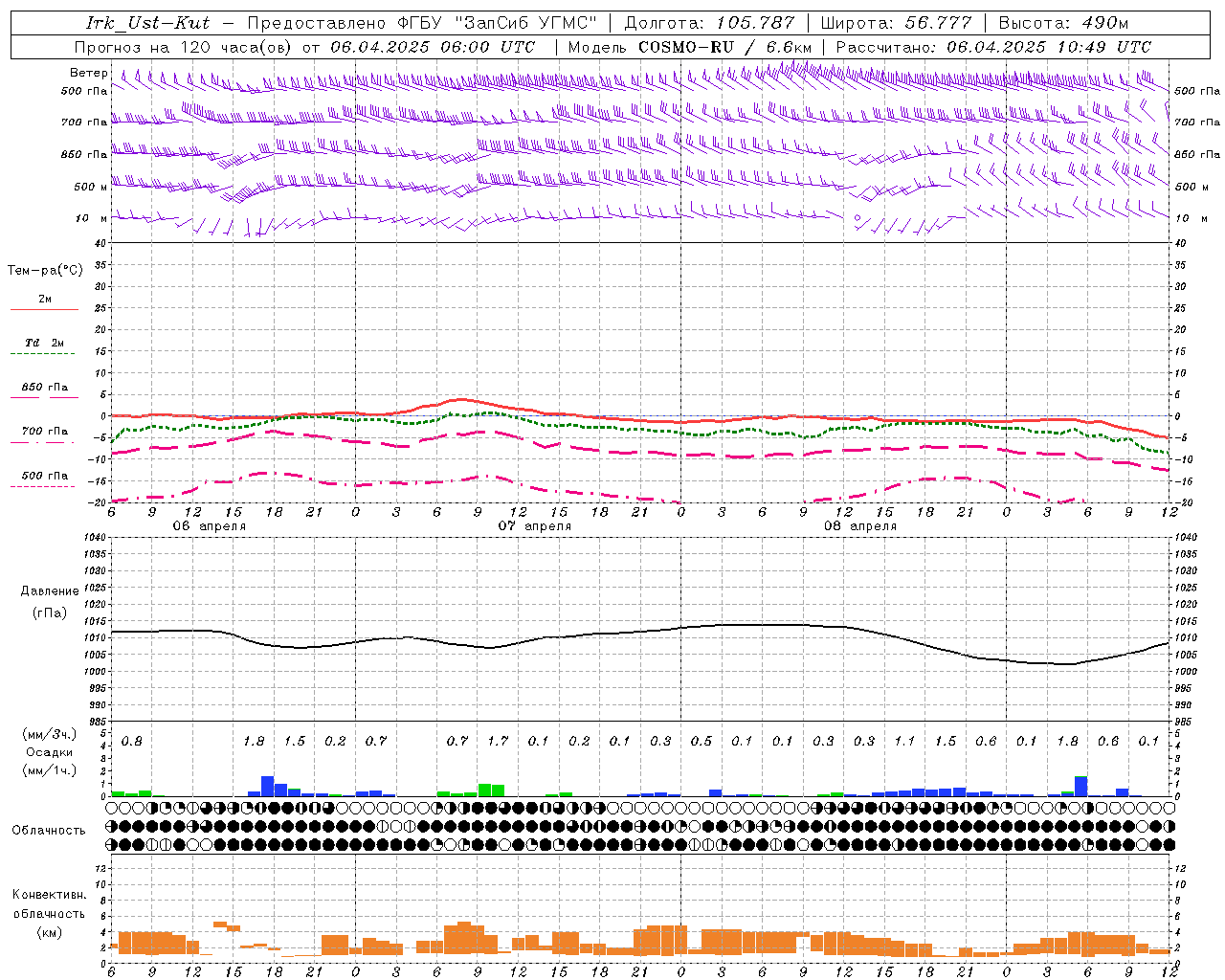
Task: Click the 1.1 precipitation total
Action: pyautogui.click(x=904, y=742)
